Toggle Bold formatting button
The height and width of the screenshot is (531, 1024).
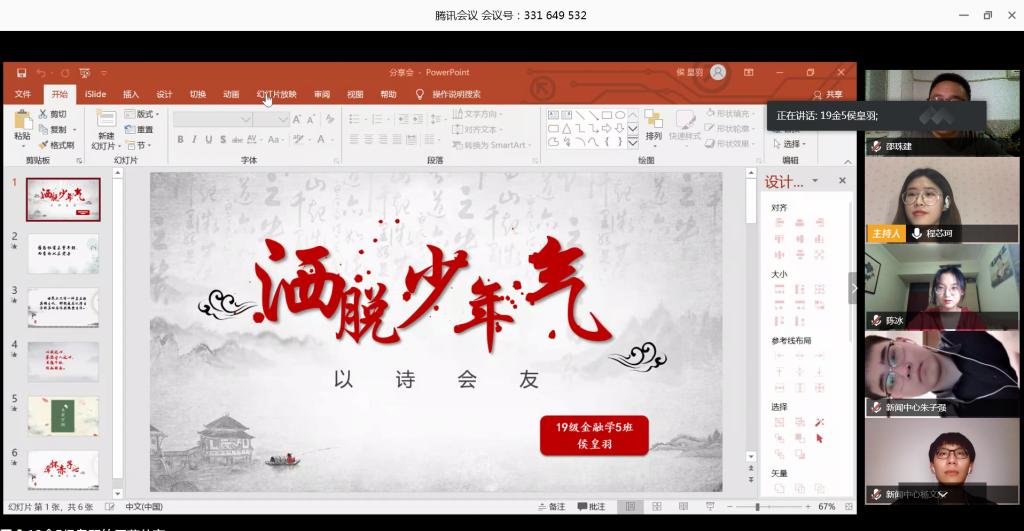(180, 140)
